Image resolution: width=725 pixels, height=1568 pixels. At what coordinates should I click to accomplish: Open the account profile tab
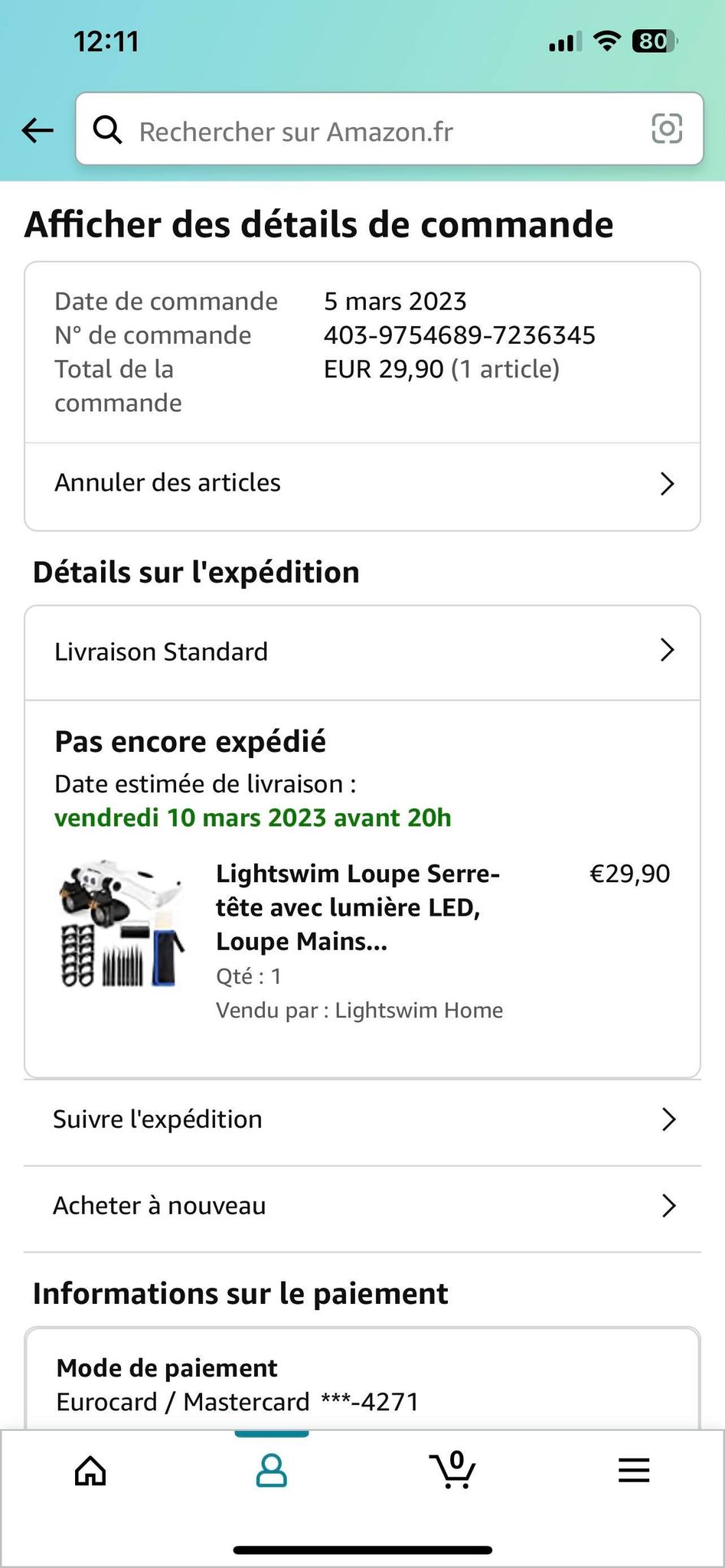pos(271,1470)
